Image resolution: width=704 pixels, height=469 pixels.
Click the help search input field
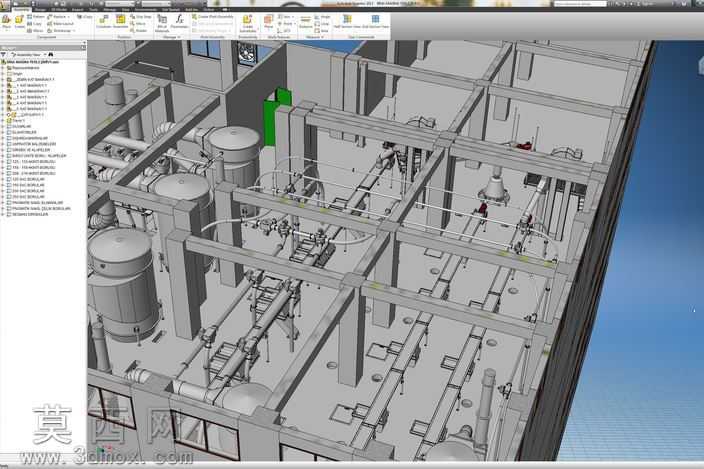(x=580, y=4)
